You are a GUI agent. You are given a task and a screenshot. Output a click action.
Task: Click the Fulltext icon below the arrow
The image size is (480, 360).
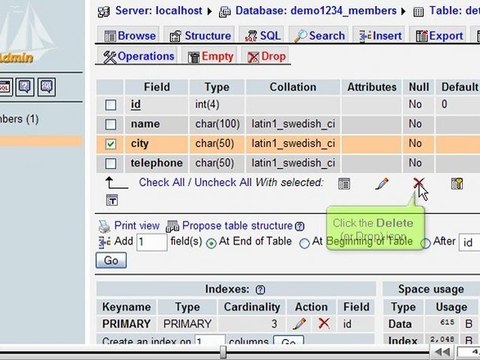click(x=112, y=200)
